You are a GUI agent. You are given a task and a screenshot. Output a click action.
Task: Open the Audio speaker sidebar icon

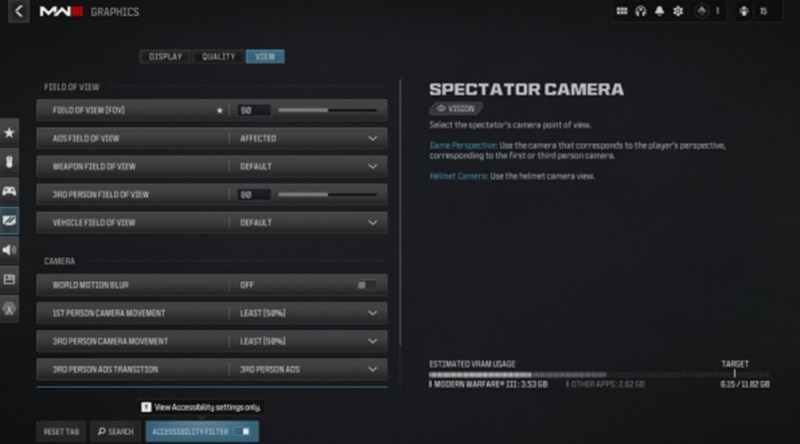(x=9, y=250)
